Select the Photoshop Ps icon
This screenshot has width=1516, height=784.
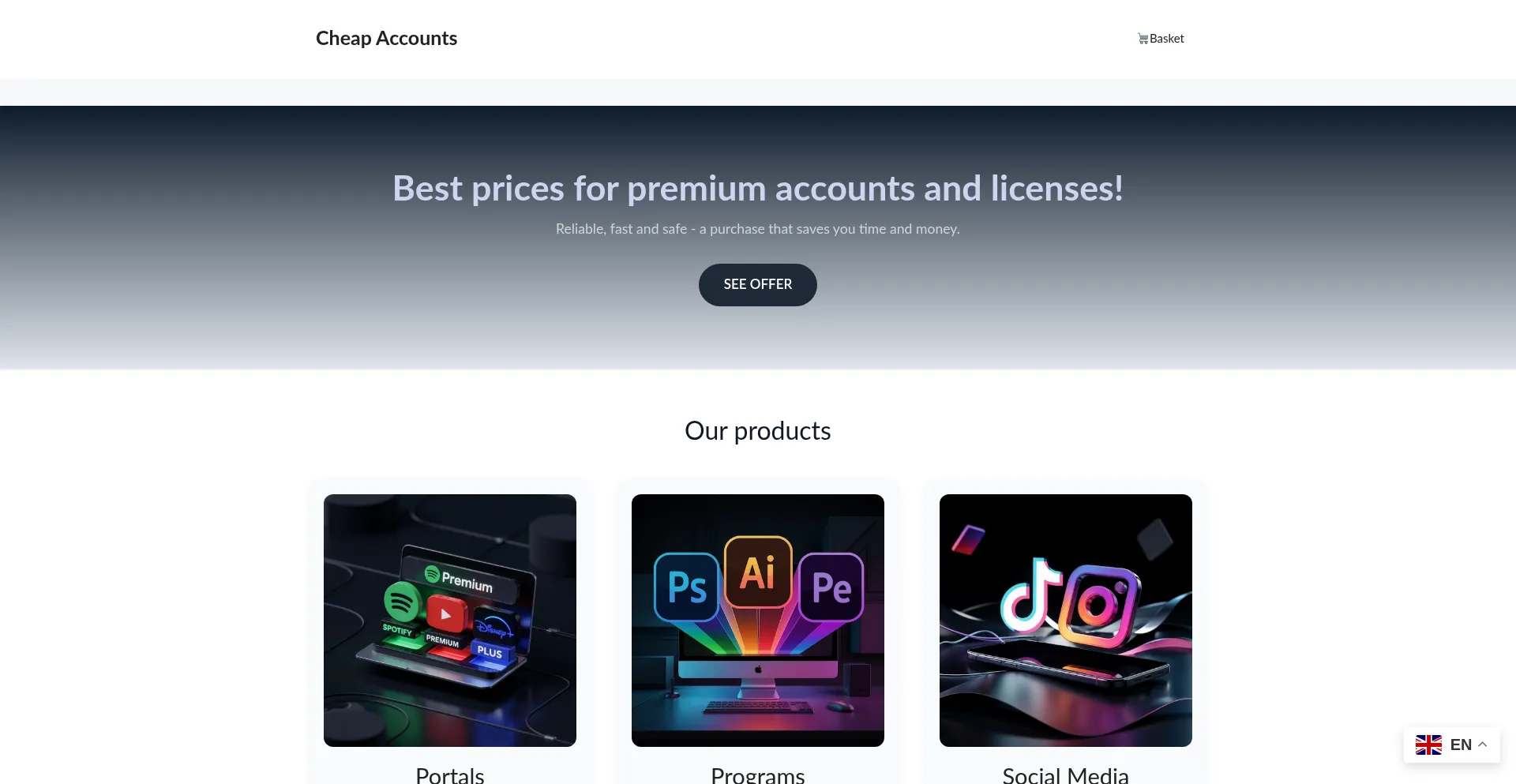(687, 587)
